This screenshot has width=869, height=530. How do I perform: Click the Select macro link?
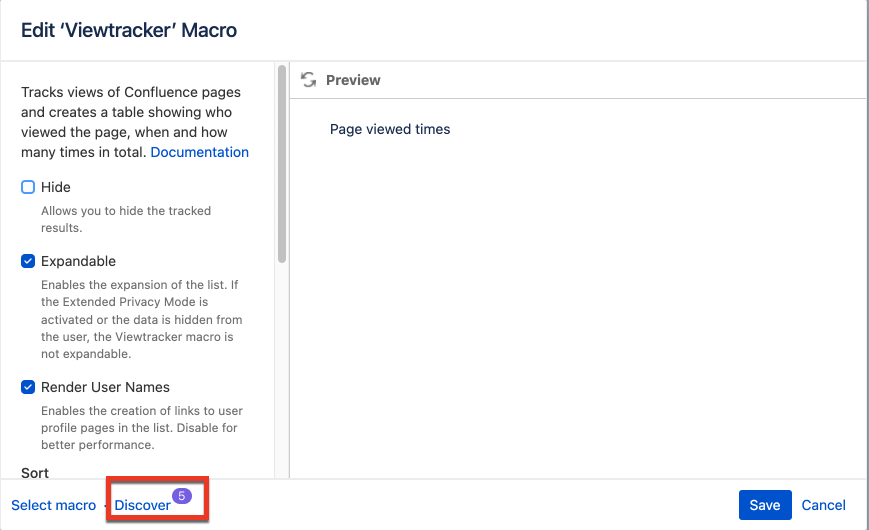click(54, 505)
